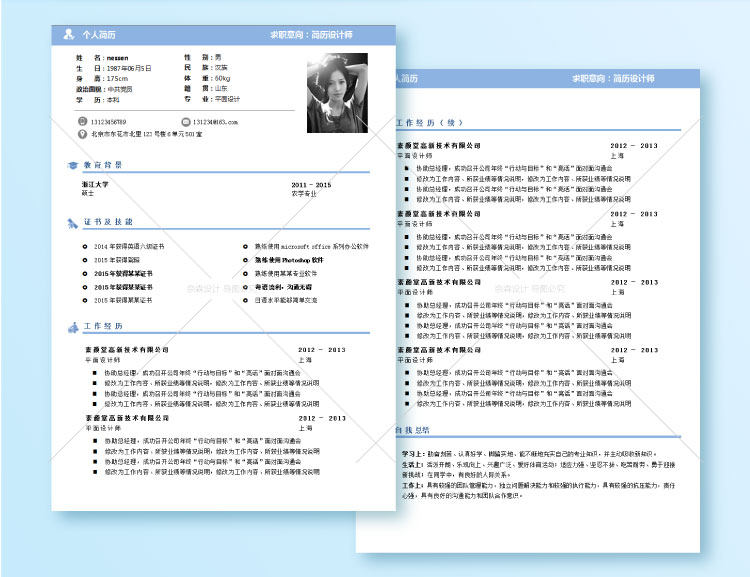The image size is (750, 577).
Task: Click the first company name on the second page
Action: (x=439, y=145)
